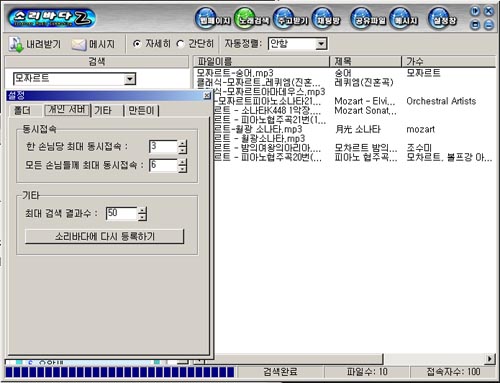This screenshot has width=500, height=383.
Task: Select the Orchestral Artists cell
Action: 441,101
